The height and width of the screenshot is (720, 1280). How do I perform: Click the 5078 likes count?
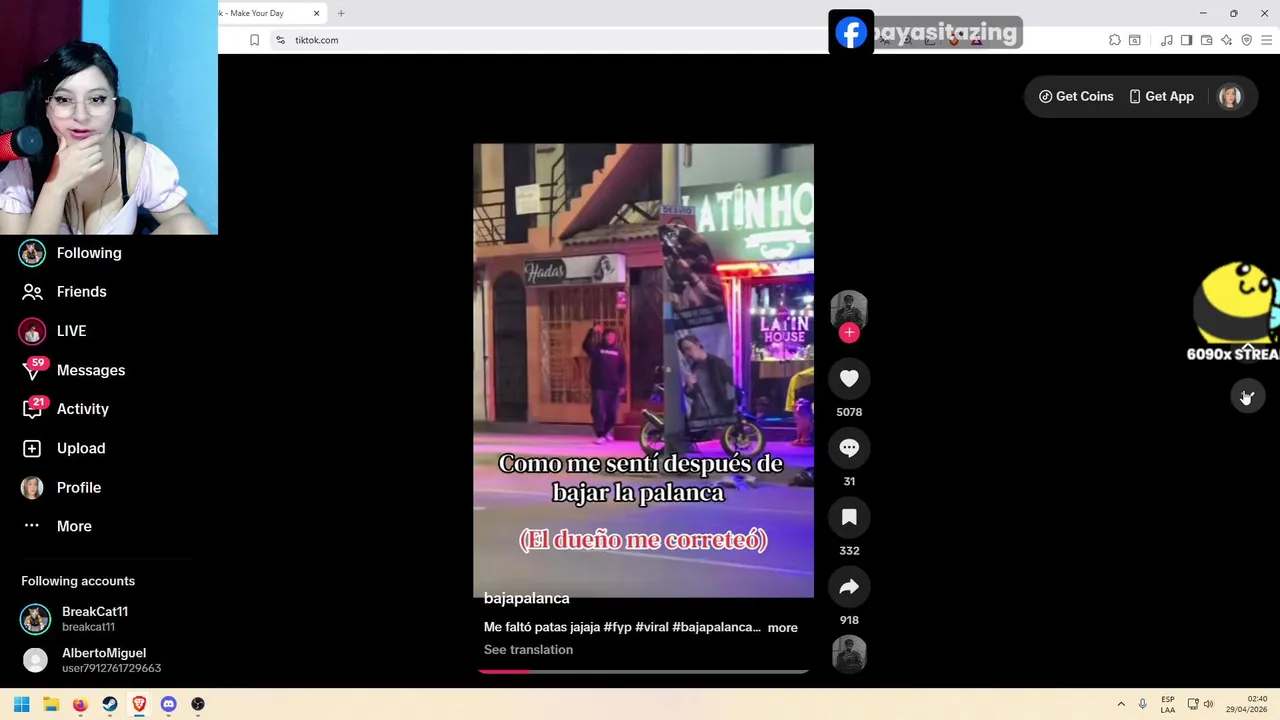tap(849, 412)
